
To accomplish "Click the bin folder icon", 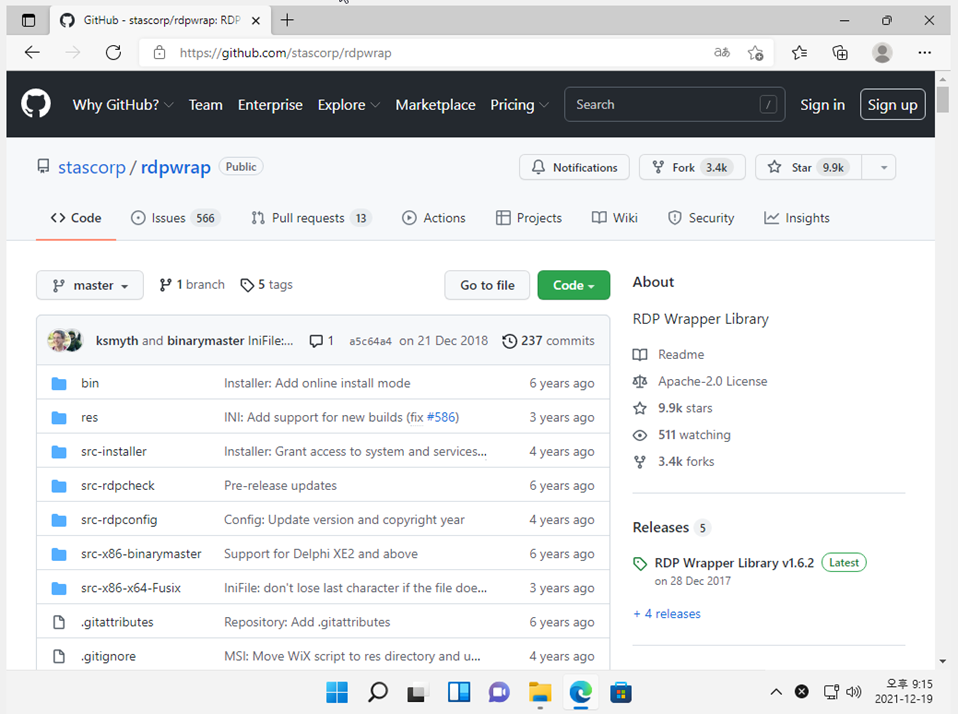I will pos(59,384).
